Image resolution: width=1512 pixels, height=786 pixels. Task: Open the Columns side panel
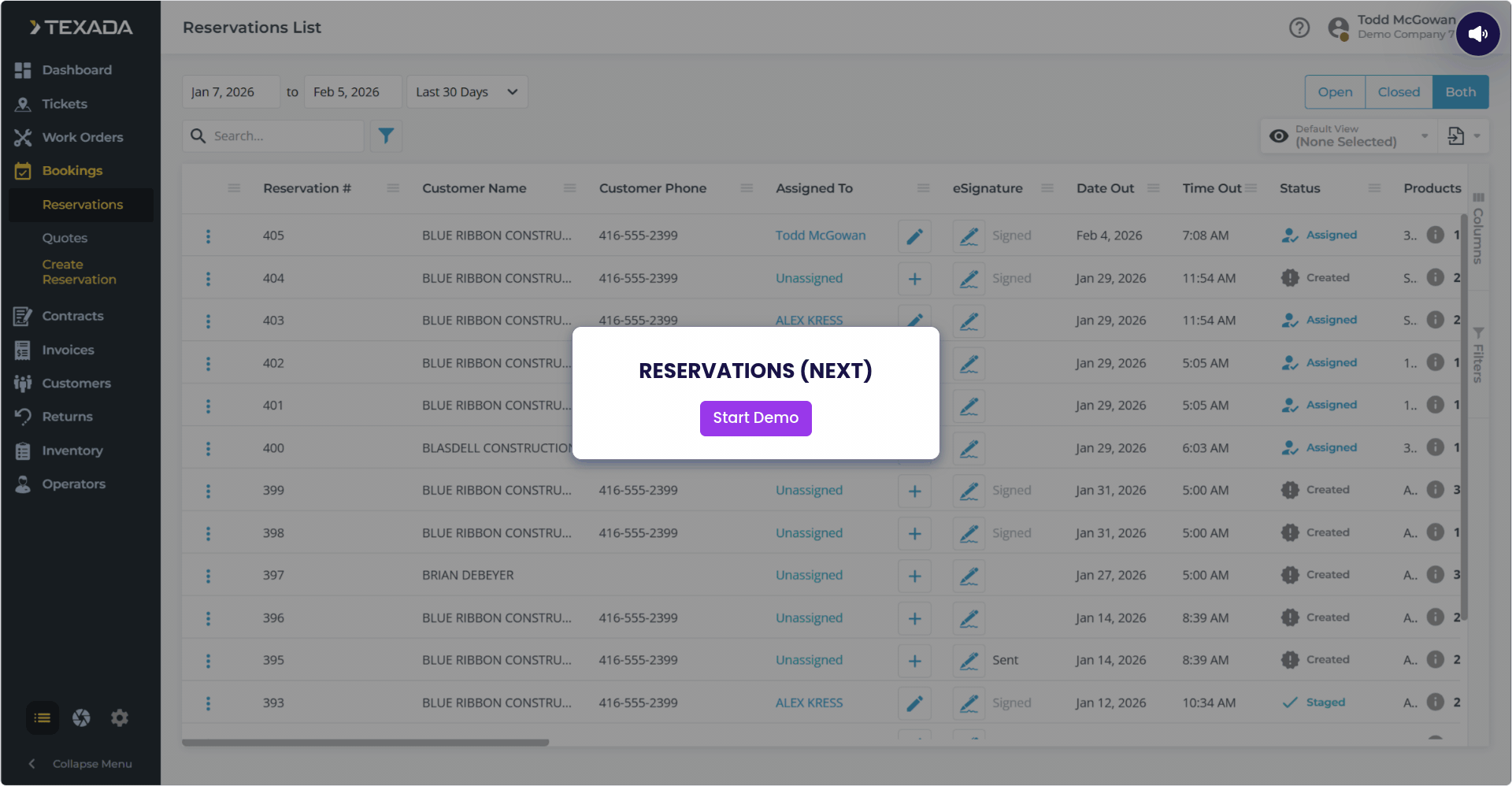(1478, 228)
